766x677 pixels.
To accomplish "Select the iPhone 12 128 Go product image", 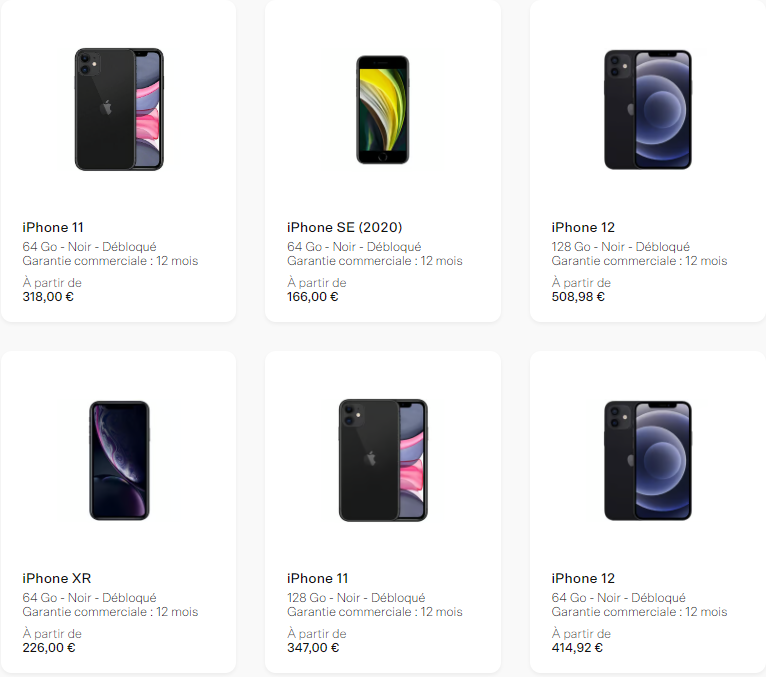I will 648,109.
